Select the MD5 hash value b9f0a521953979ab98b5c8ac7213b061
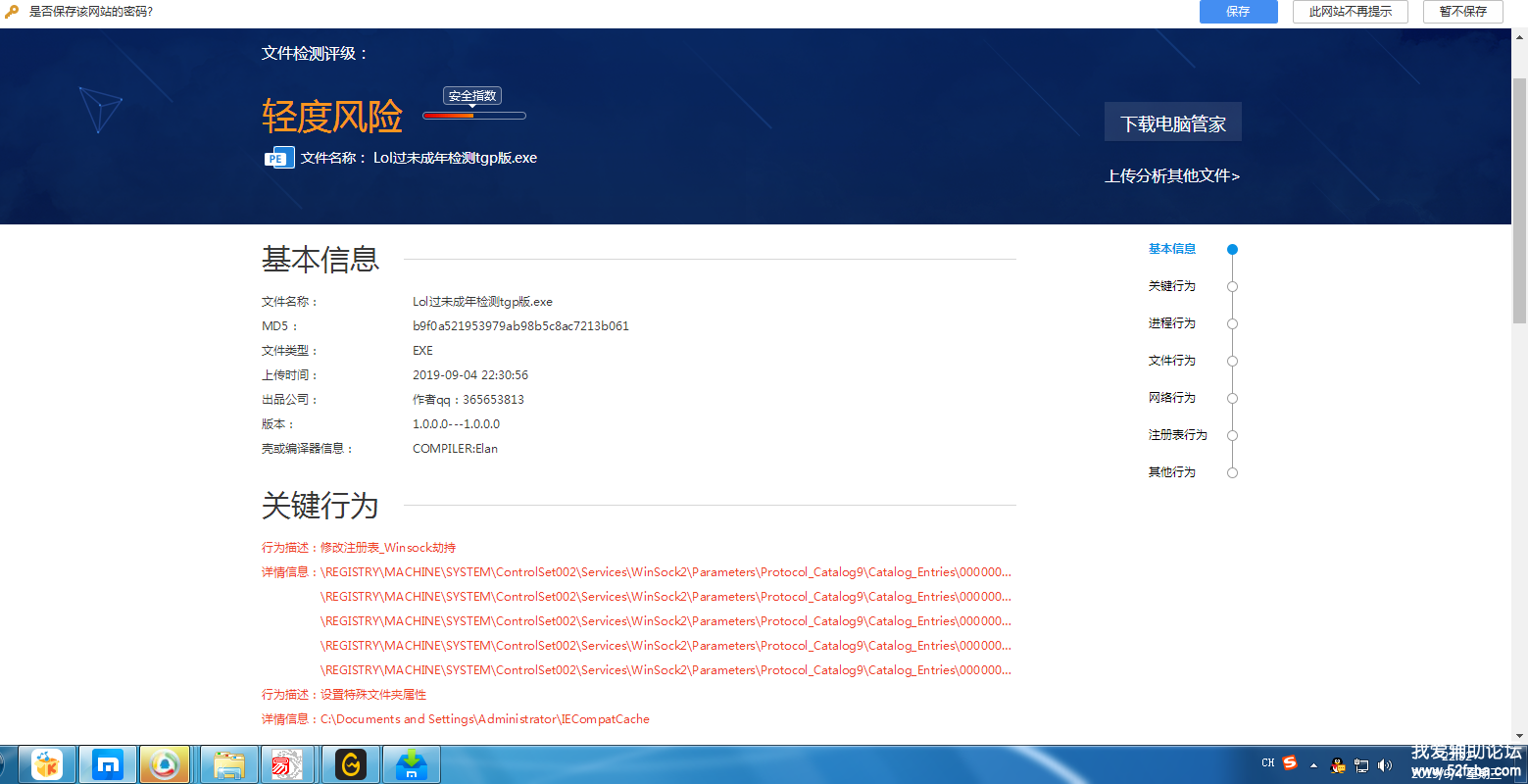Image resolution: width=1528 pixels, height=784 pixels. click(520, 326)
